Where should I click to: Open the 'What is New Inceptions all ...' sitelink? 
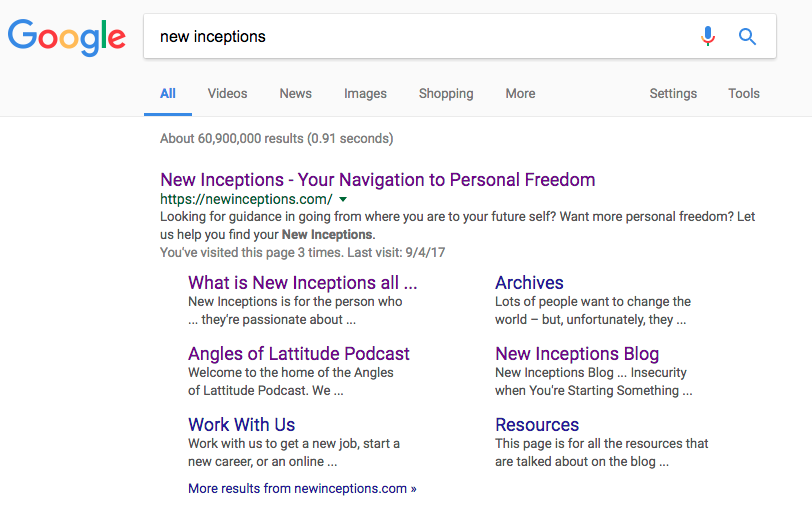302,283
